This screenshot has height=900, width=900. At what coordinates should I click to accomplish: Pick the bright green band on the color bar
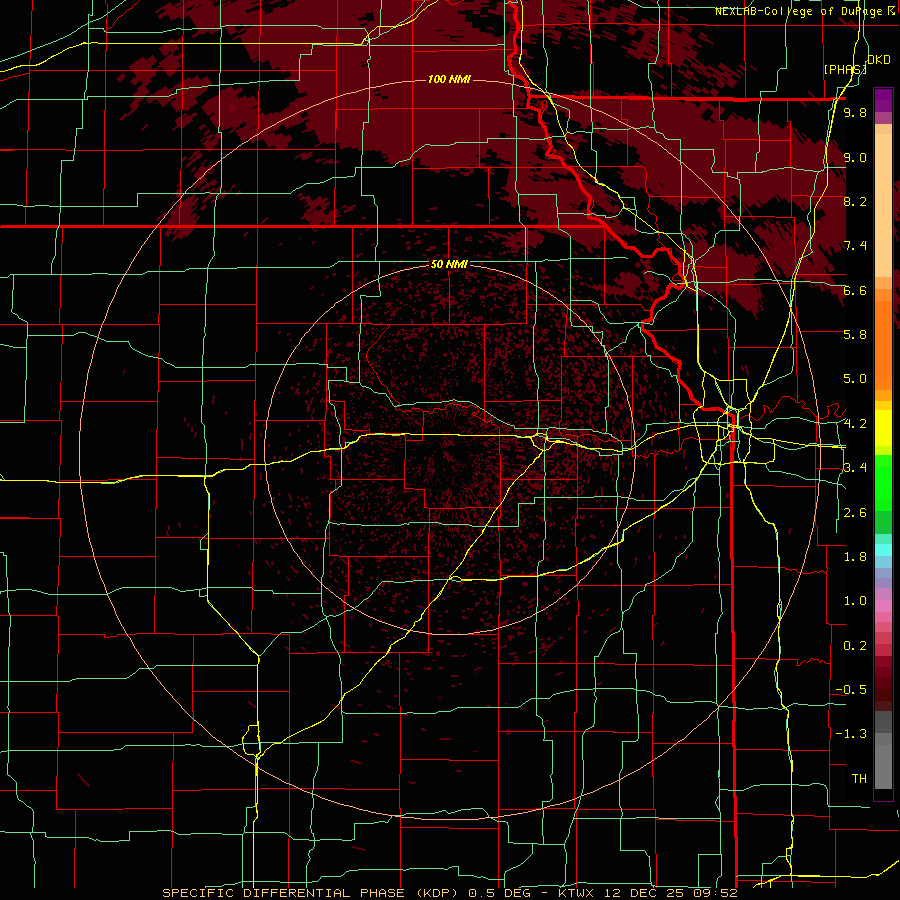(883, 484)
